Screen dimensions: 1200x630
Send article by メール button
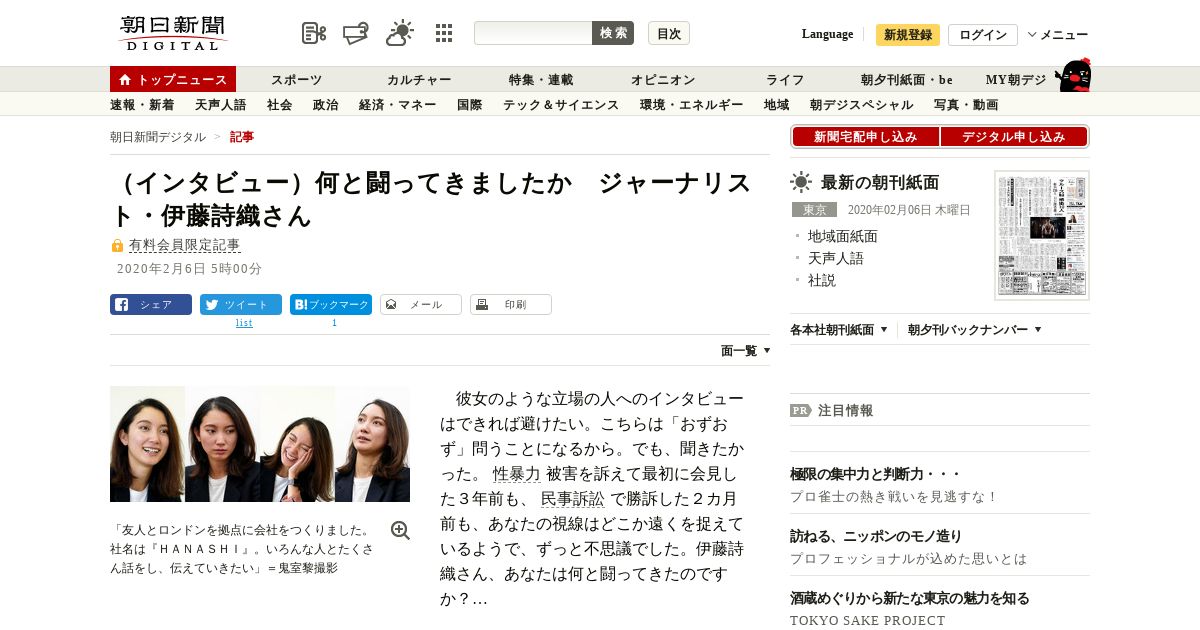[421, 305]
